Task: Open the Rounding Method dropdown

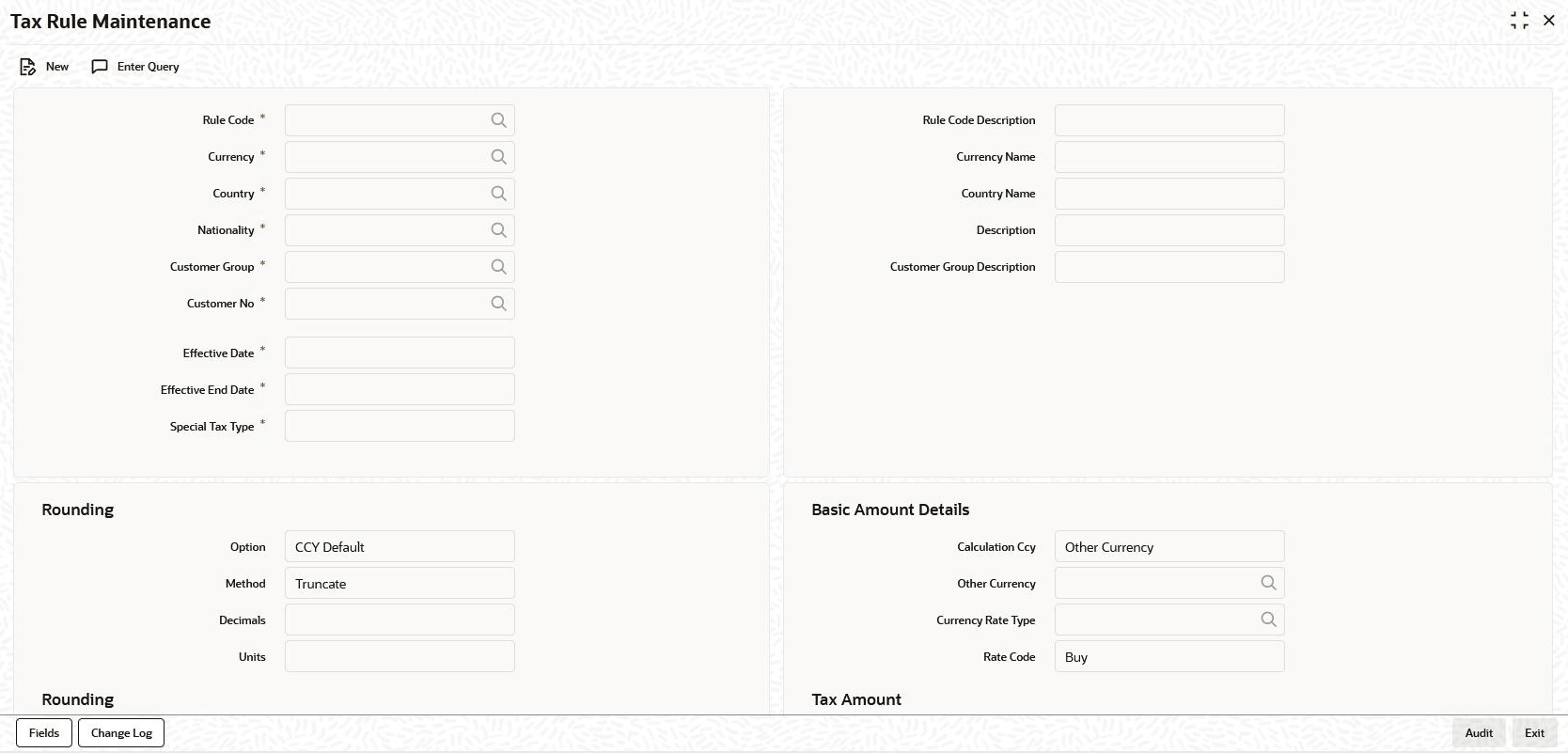Action: pos(400,584)
